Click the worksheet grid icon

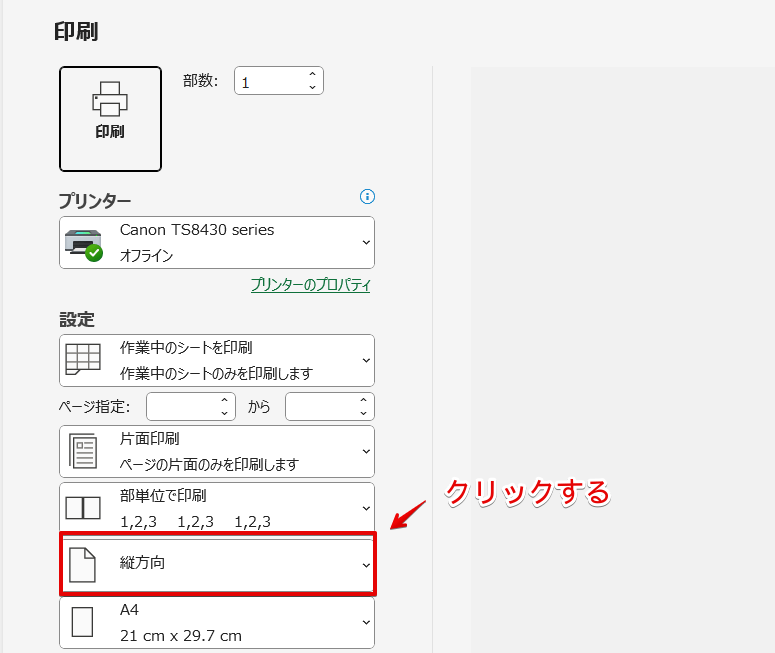tap(83, 359)
